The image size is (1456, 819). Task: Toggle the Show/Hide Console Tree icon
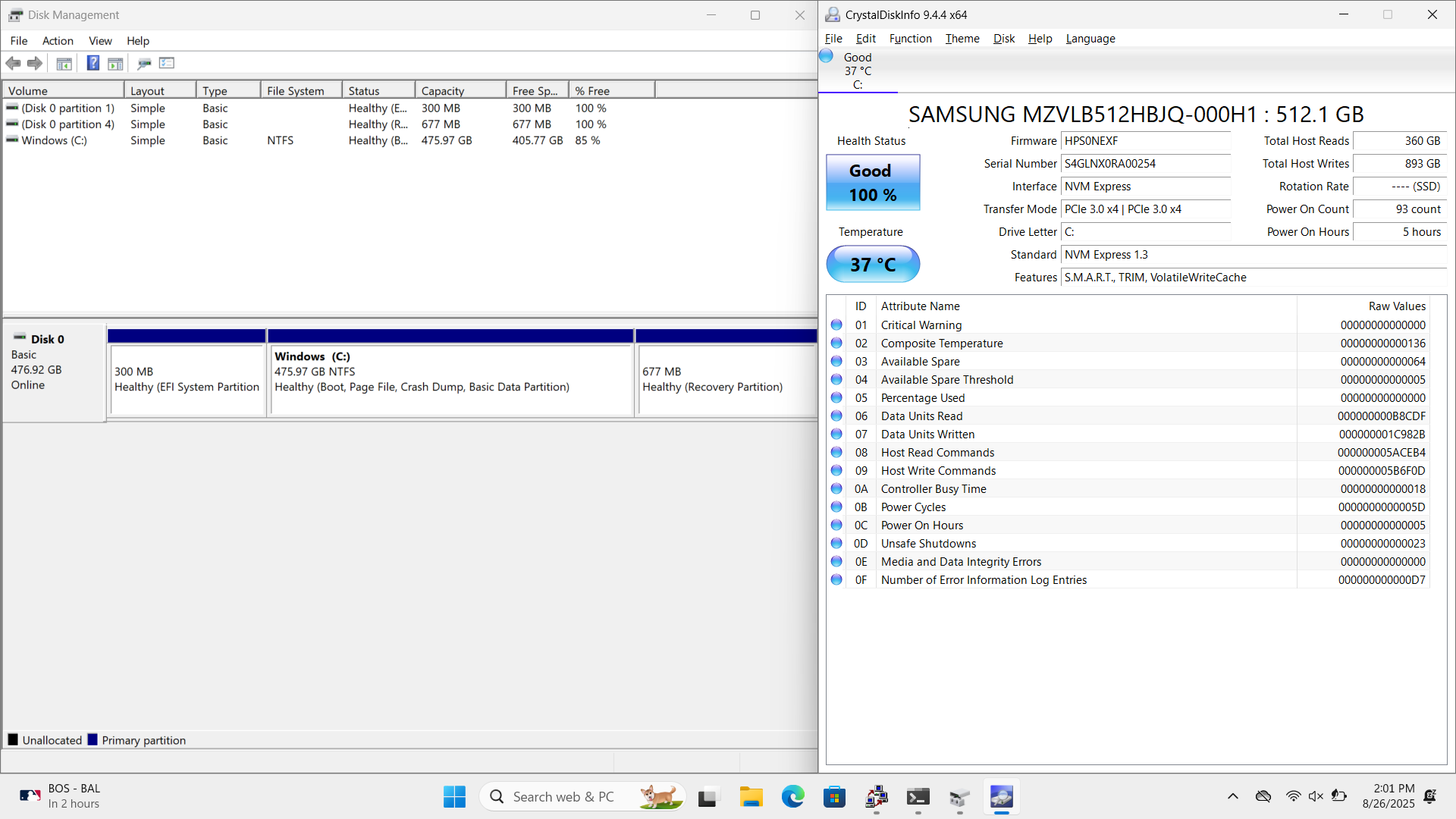64,64
